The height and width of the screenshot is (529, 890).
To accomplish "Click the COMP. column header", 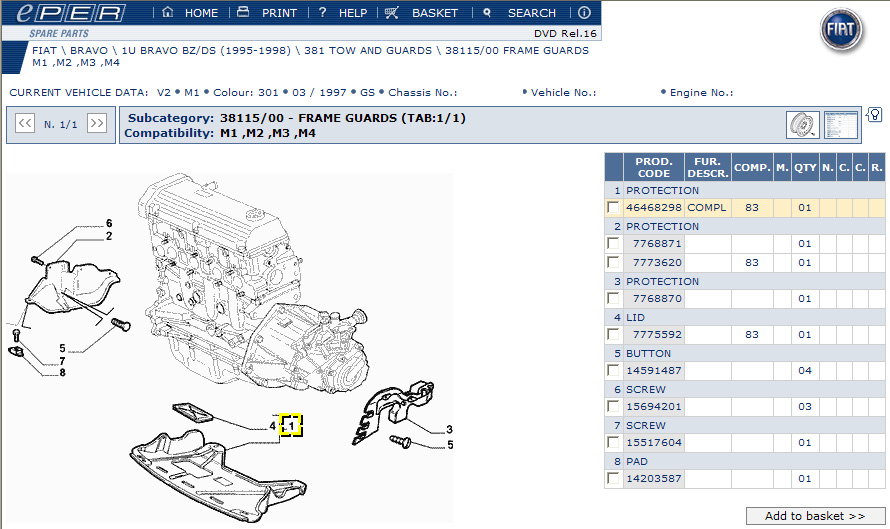I will [752, 167].
